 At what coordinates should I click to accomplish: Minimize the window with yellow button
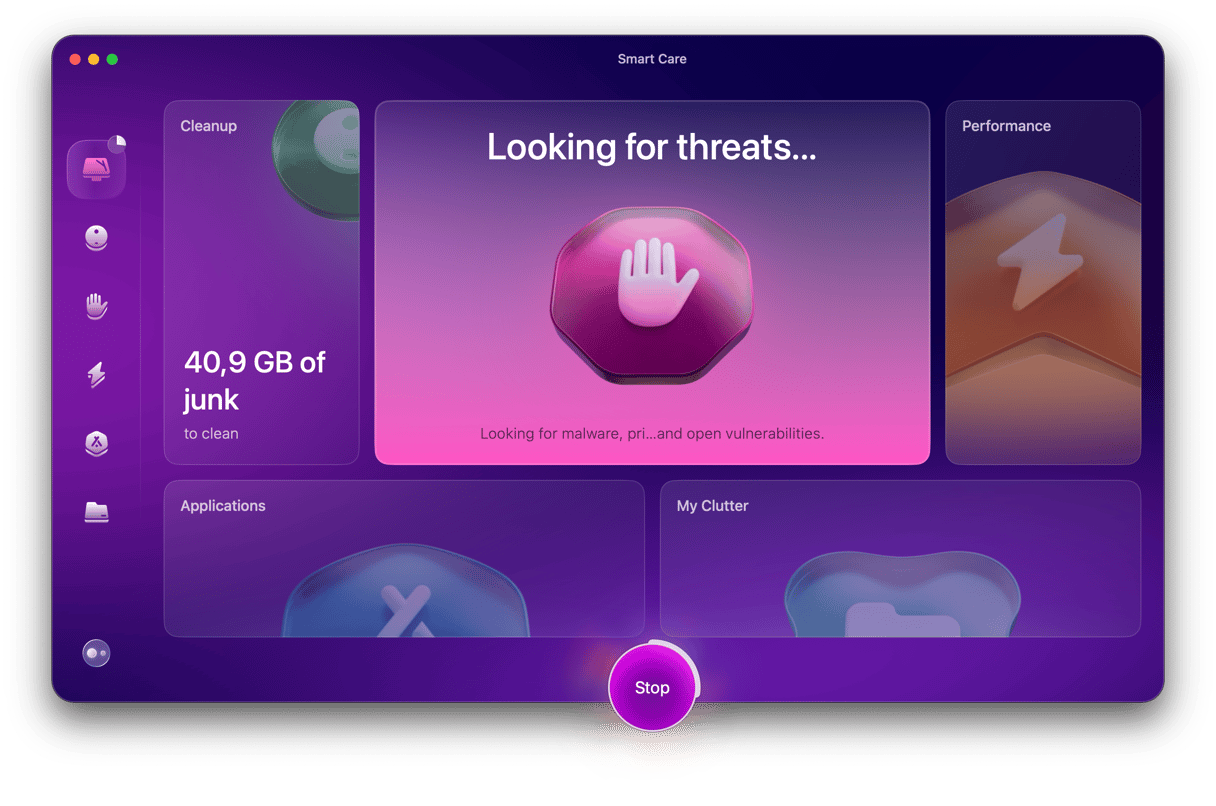[94, 59]
